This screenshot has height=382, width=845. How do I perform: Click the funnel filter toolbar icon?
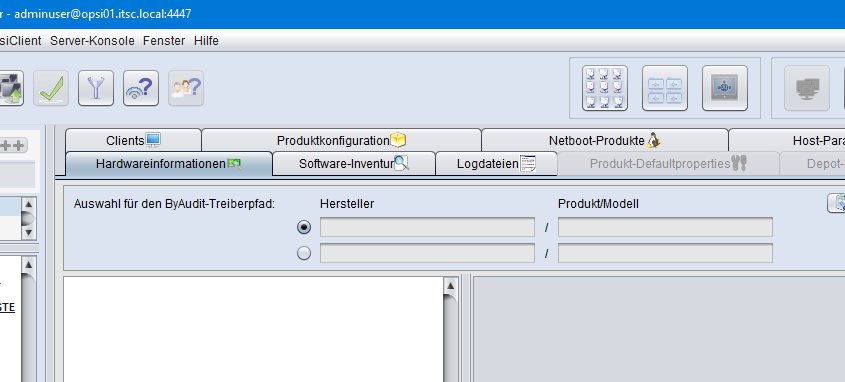[x=96, y=88]
